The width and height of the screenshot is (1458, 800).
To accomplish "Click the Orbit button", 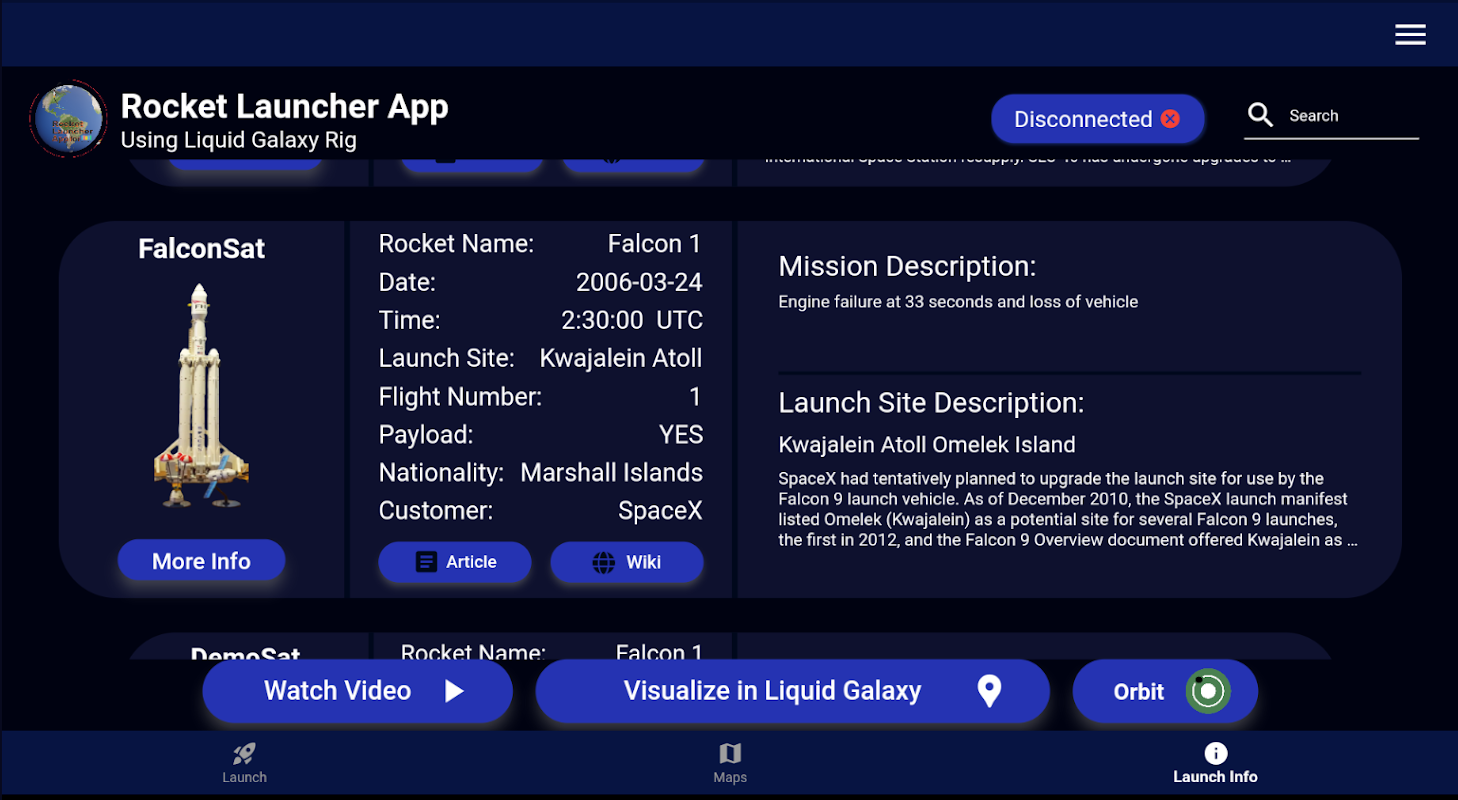I will click(1164, 691).
